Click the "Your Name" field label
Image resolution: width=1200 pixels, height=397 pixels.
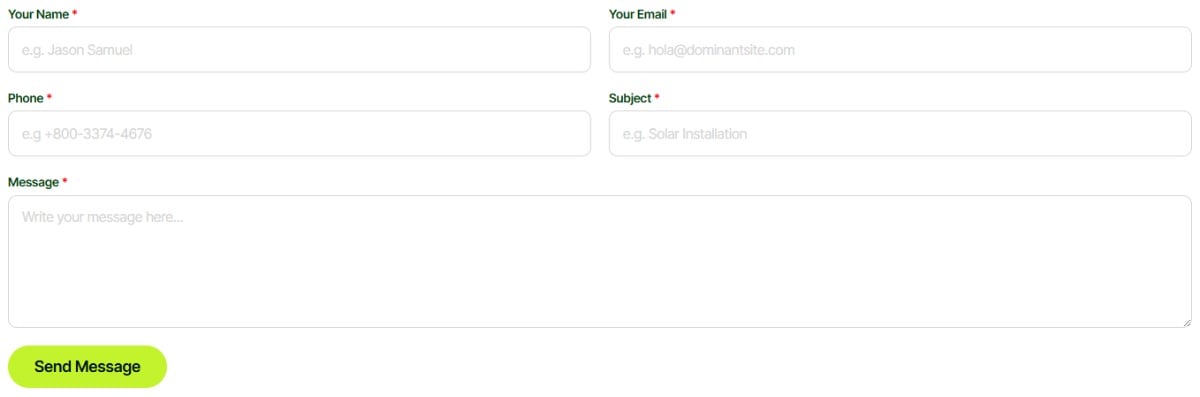click(38, 14)
